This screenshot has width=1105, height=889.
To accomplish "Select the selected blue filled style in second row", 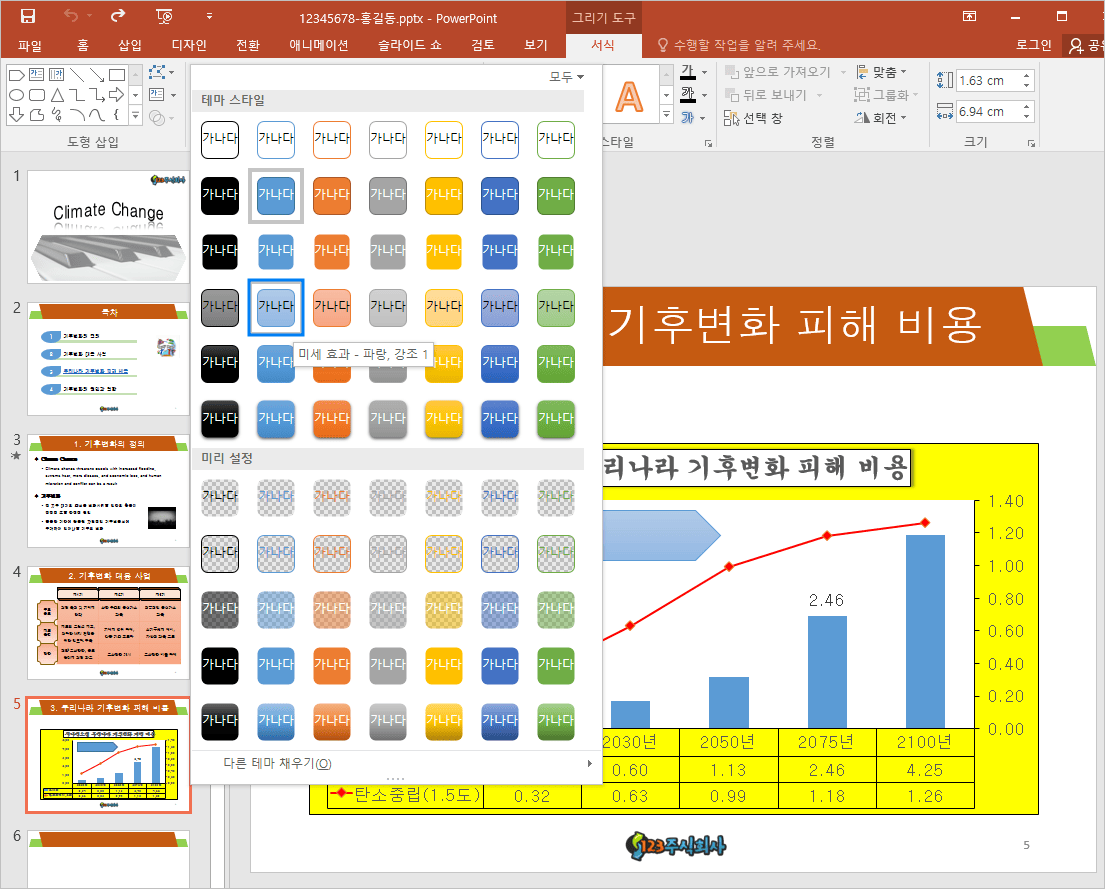I will (x=276, y=195).
